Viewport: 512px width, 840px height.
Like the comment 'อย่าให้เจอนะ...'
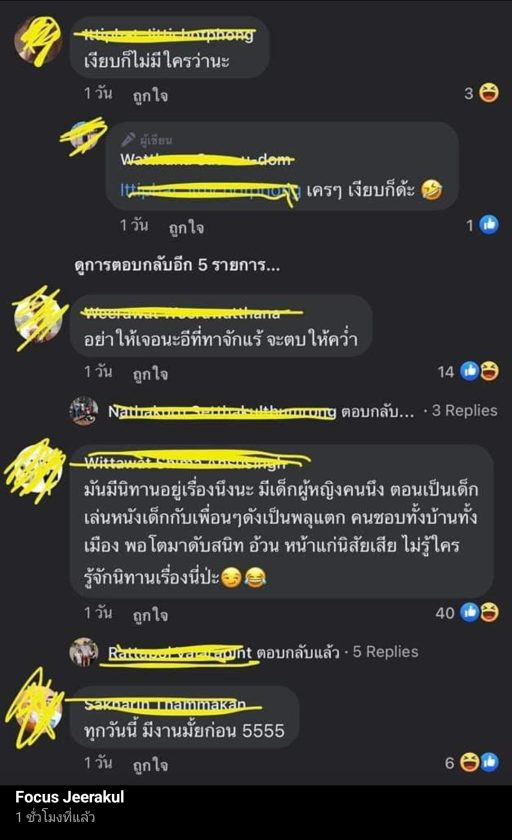150,373
